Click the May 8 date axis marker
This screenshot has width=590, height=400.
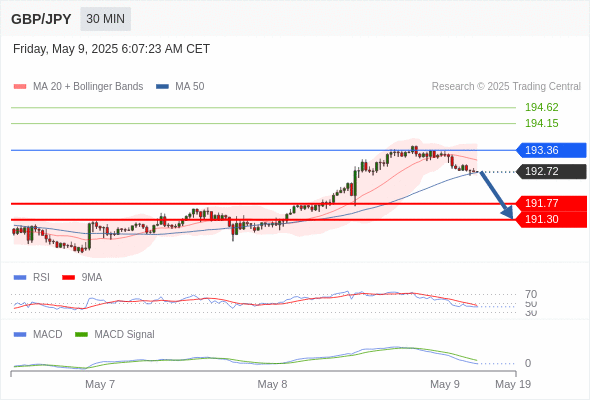click(x=272, y=384)
